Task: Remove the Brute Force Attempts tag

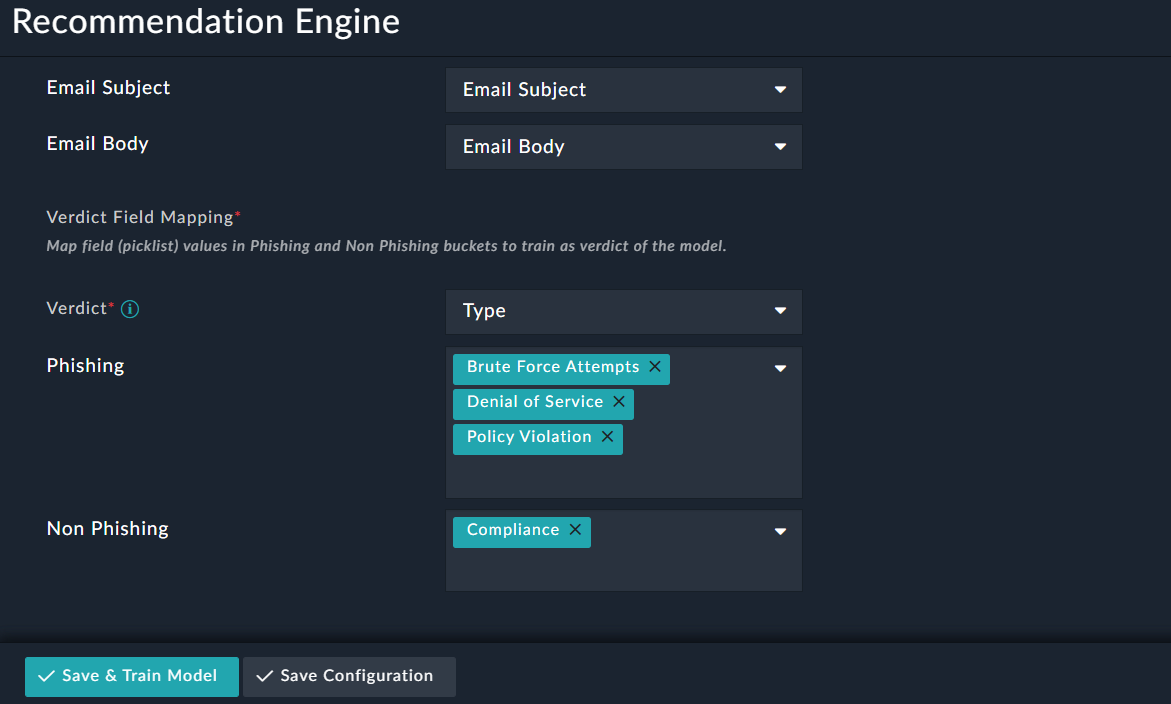Action: pyautogui.click(x=656, y=367)
